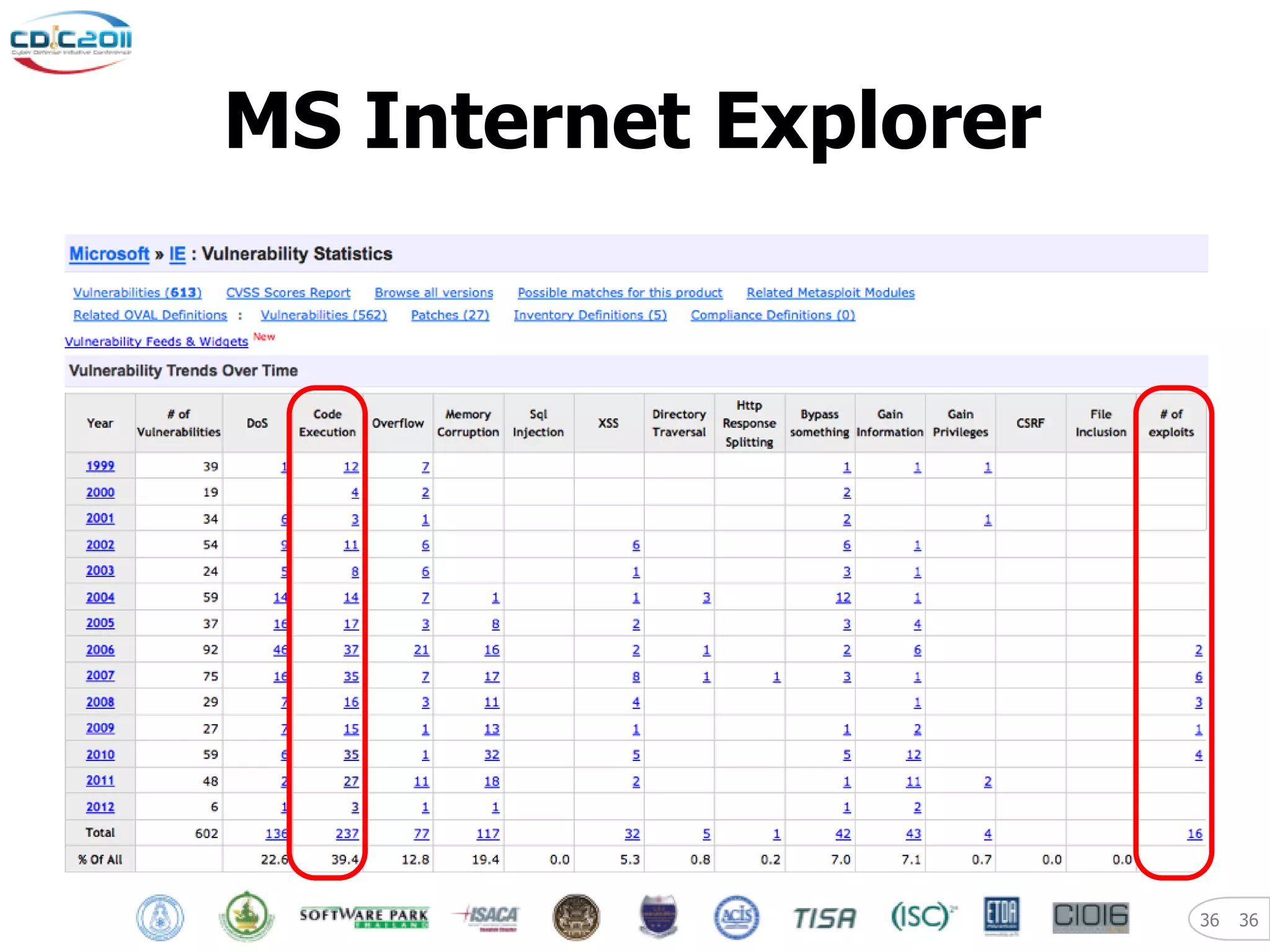Viewport: 1270px width, 952px height.
Task: Open the 2001 year row link
Action: (100, 518)
